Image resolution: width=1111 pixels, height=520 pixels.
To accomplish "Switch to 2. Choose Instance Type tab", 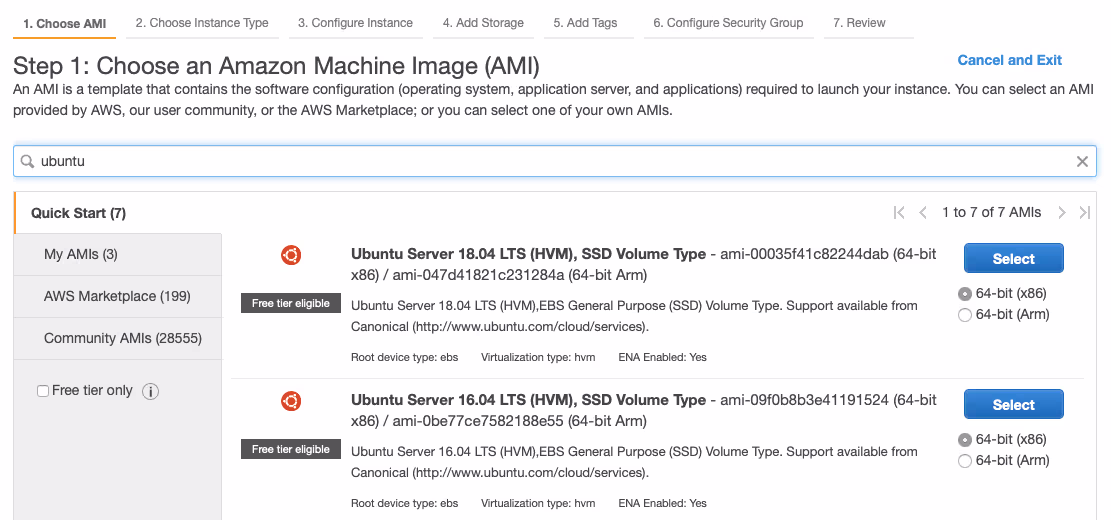I will point(202,23).
